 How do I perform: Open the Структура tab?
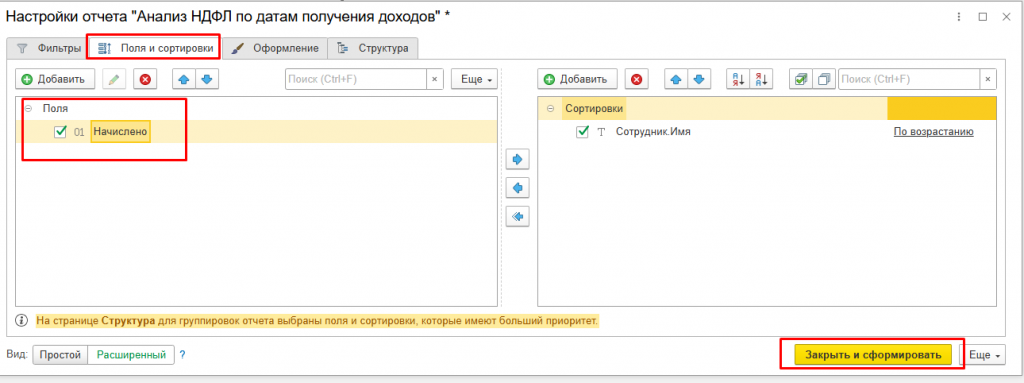click(x=373, y=48)
